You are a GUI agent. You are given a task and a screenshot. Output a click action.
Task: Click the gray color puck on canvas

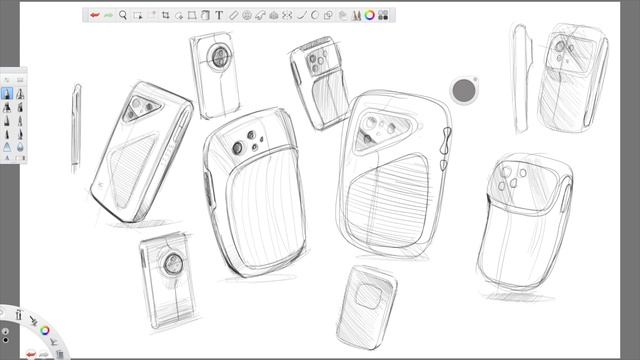tap(464, 90)
